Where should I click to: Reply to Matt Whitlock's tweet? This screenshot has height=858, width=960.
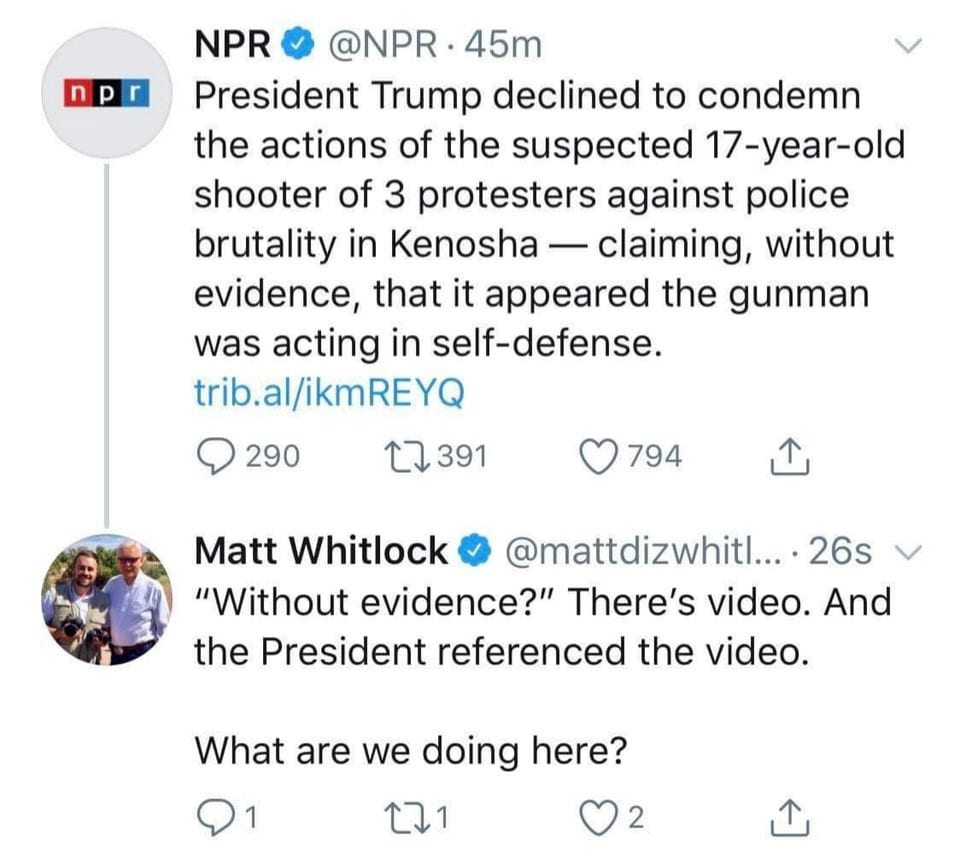point(213,818)
